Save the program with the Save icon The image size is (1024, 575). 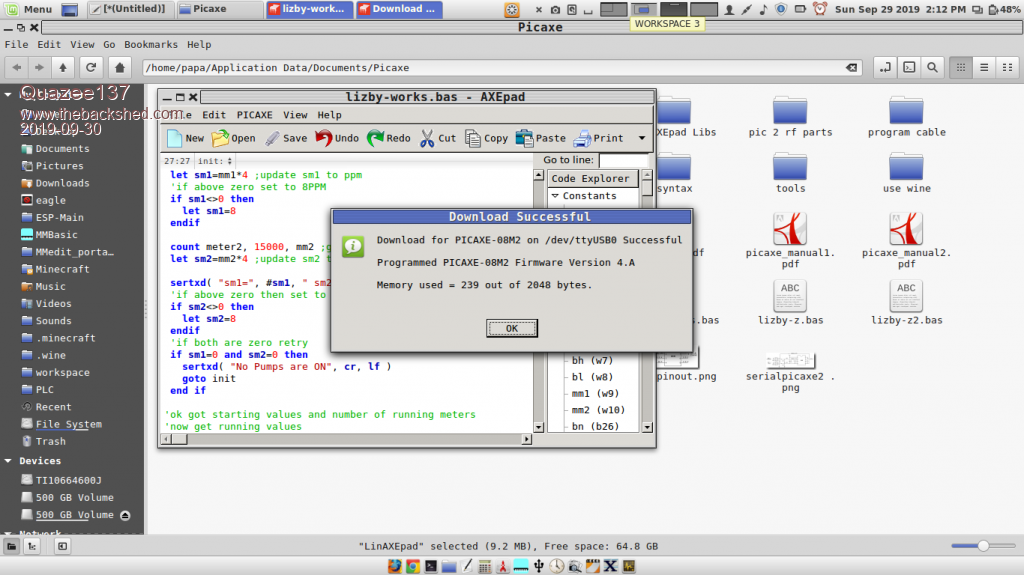pos(285,138)
